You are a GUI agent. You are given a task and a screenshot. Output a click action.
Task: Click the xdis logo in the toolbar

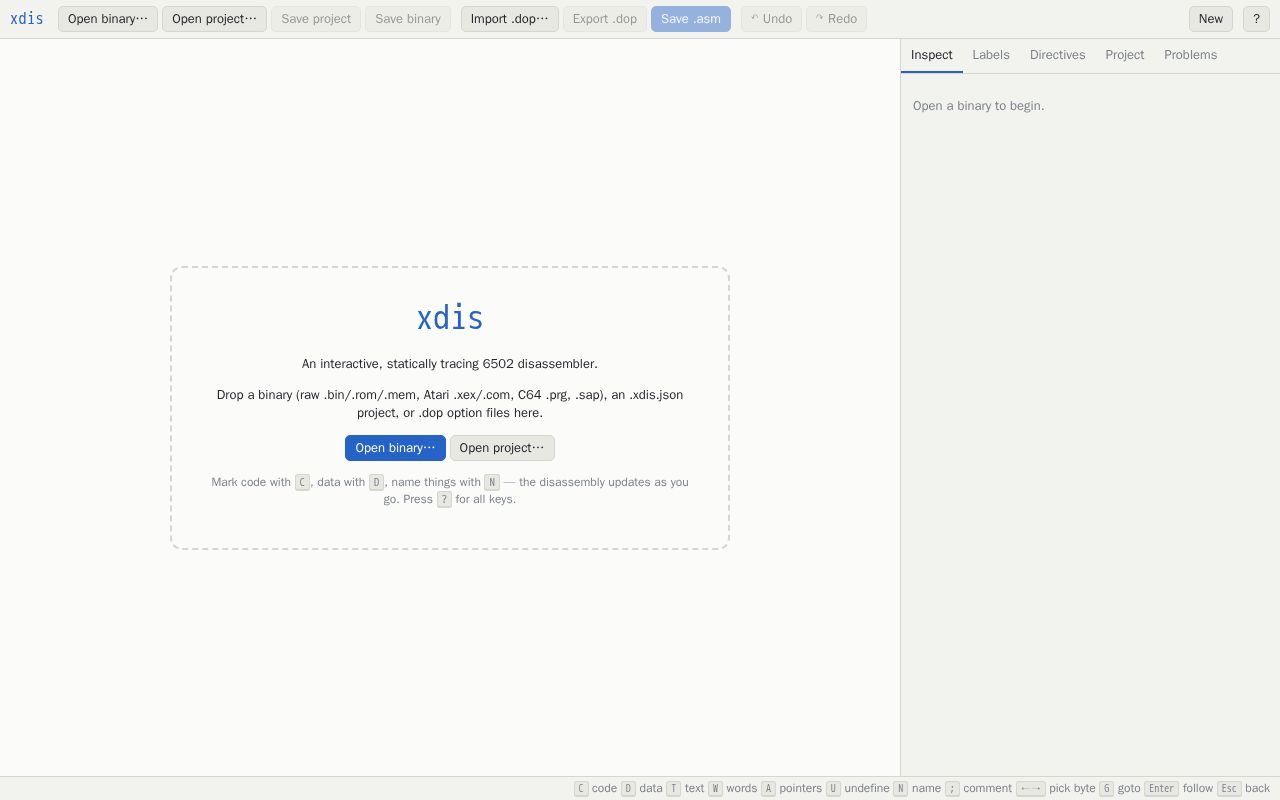[x=27, y=18]
